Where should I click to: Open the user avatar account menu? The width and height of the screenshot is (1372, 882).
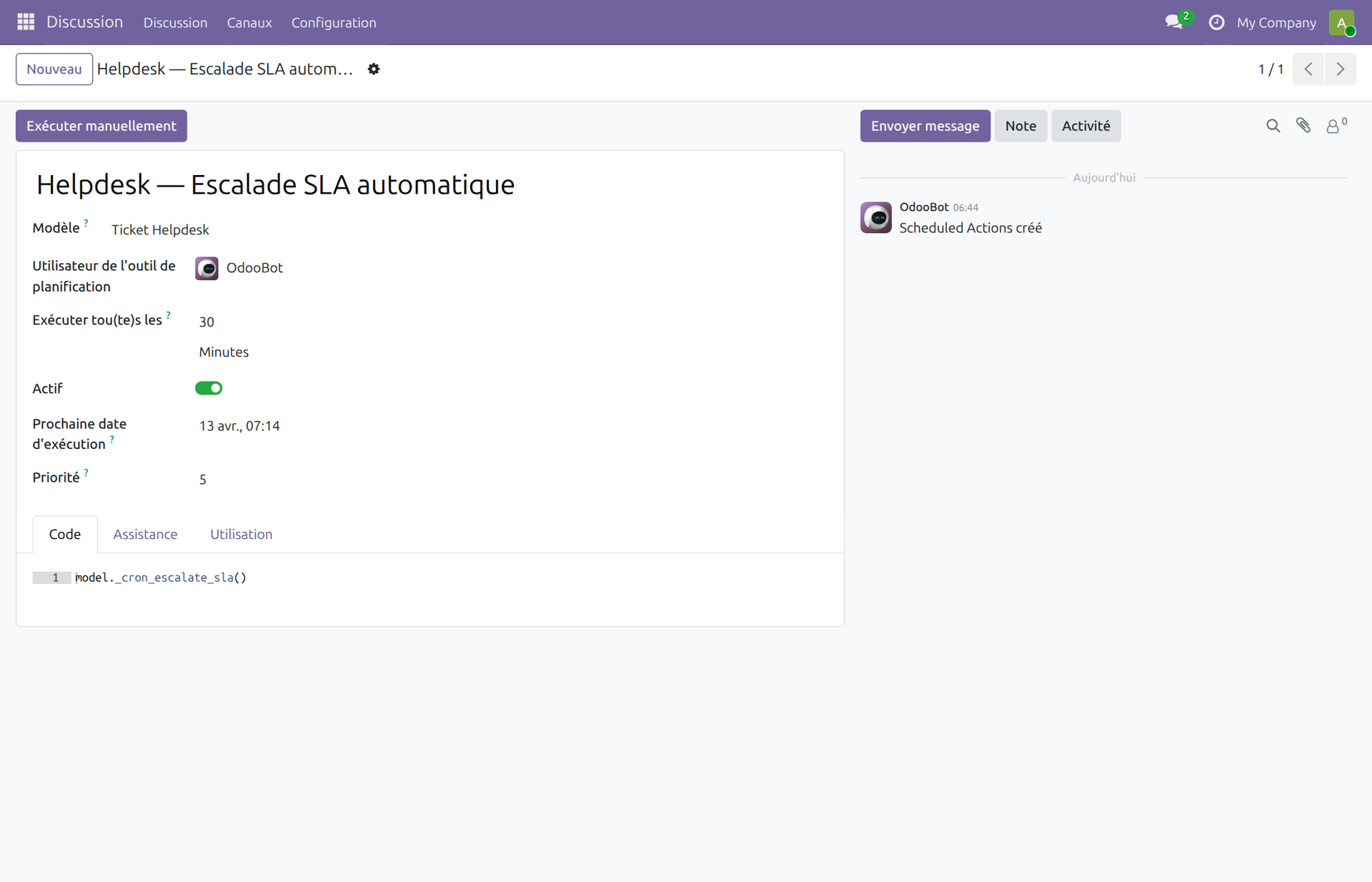tap(1343, 22)
